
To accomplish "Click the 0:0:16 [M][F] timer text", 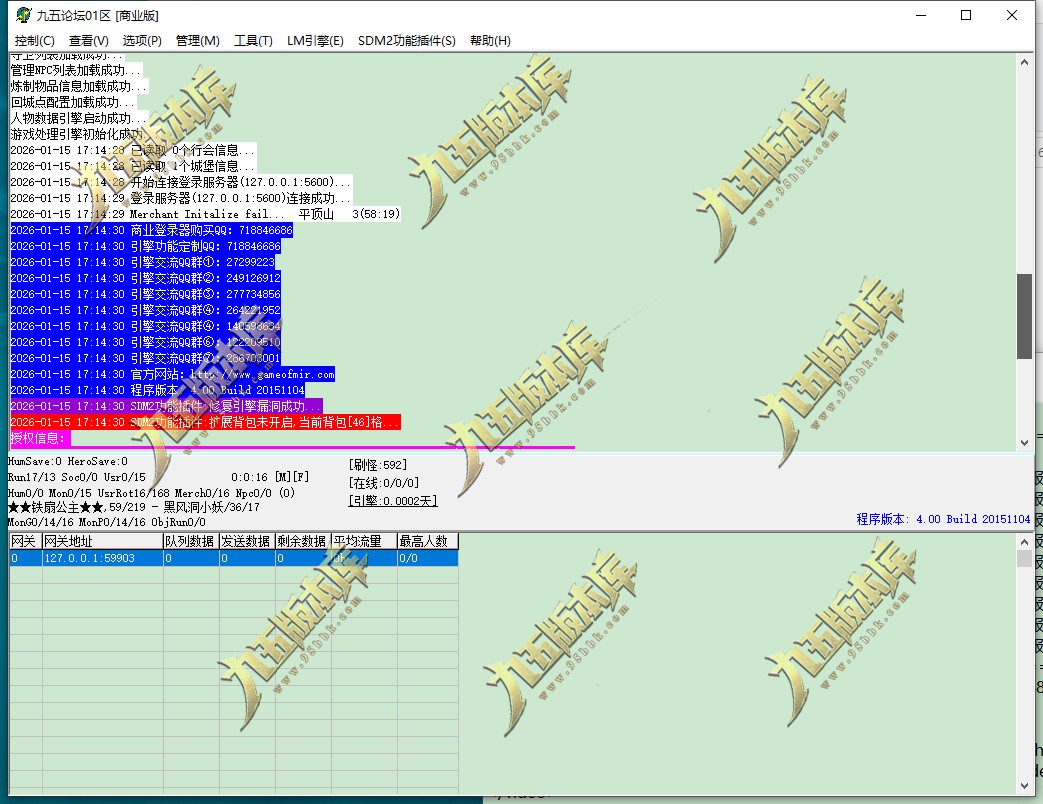I will pos(270,477).
